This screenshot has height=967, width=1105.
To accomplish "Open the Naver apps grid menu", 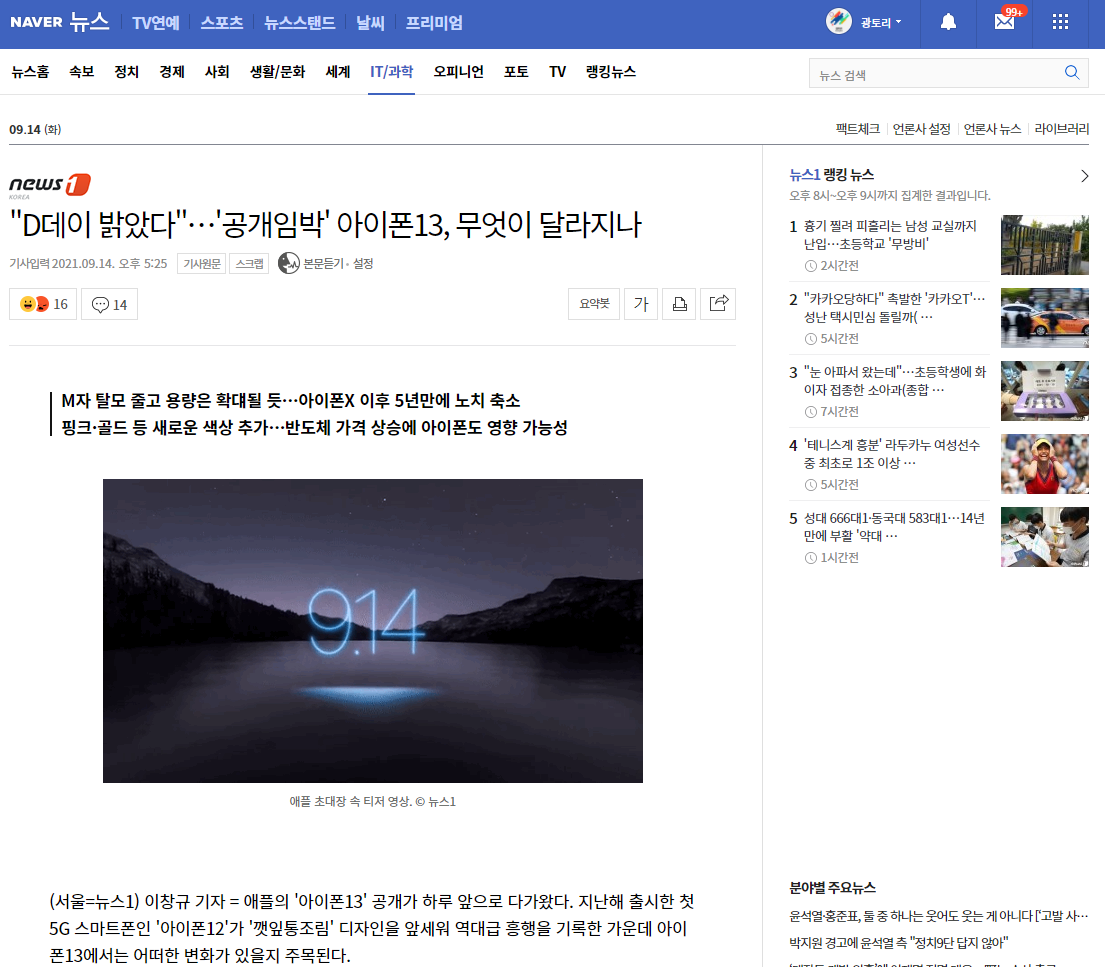I will click(x=1061, y=22).
